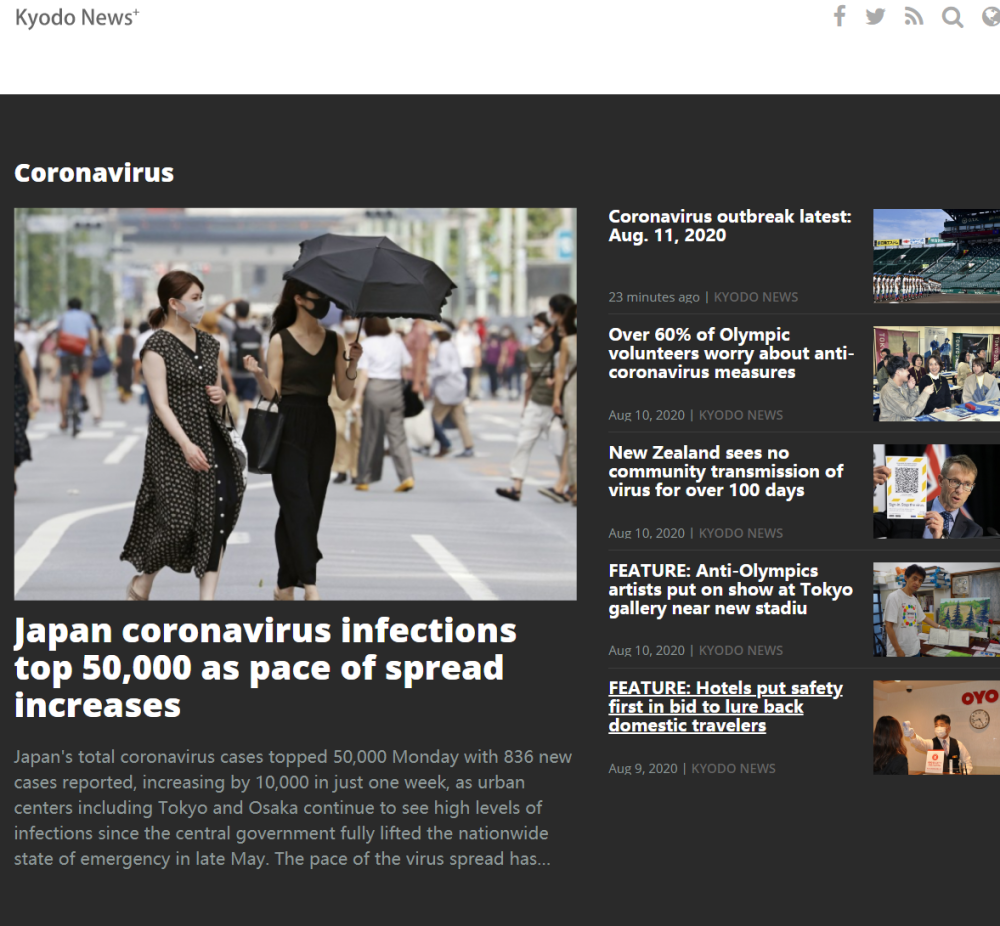Open the QR code poster thumbnail
This screenshot has height=926, width=1000.
point(936,491)
